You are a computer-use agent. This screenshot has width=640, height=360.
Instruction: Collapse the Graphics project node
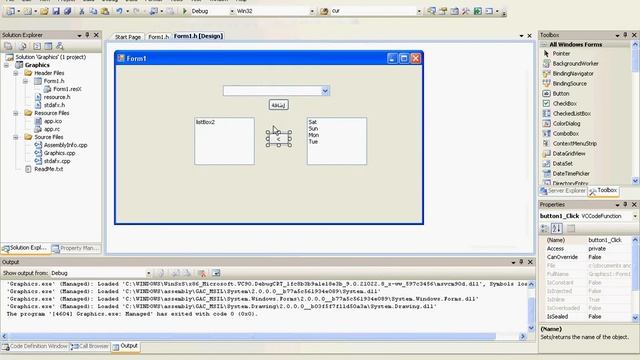point(7,65)
